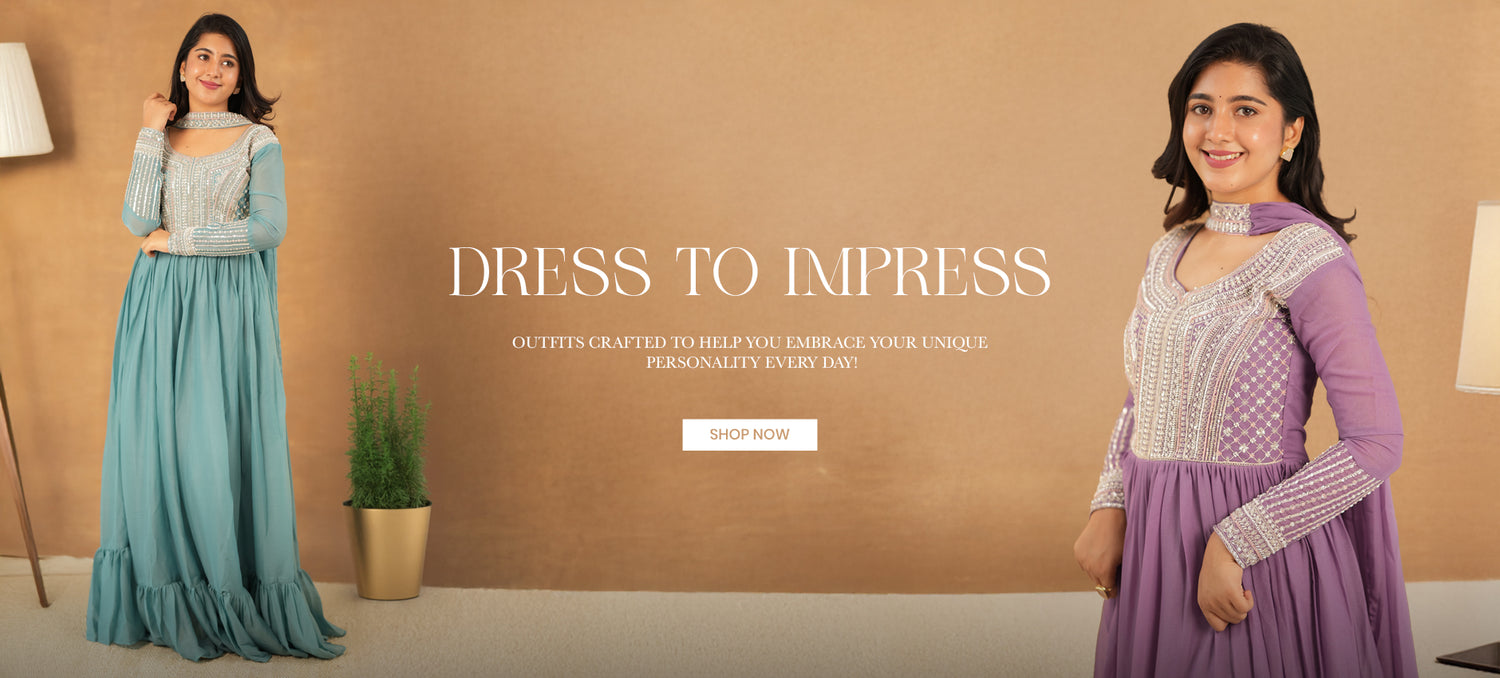Click the gold earring of the purple-dress model
This screenshot has height=678, width=1500.
[1286, 153]
